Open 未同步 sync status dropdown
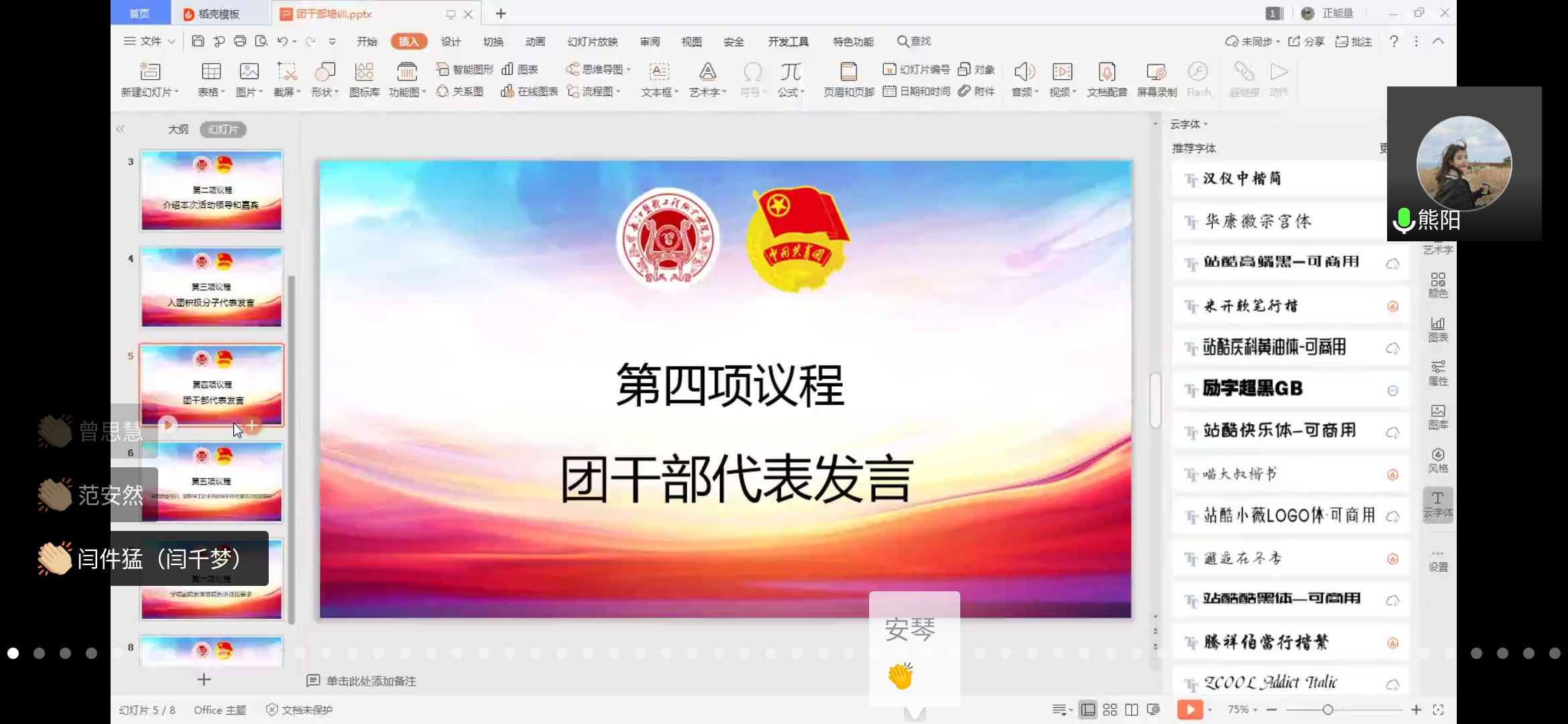This screenshot has width=1568, height=724. (x=1252, y=42)
